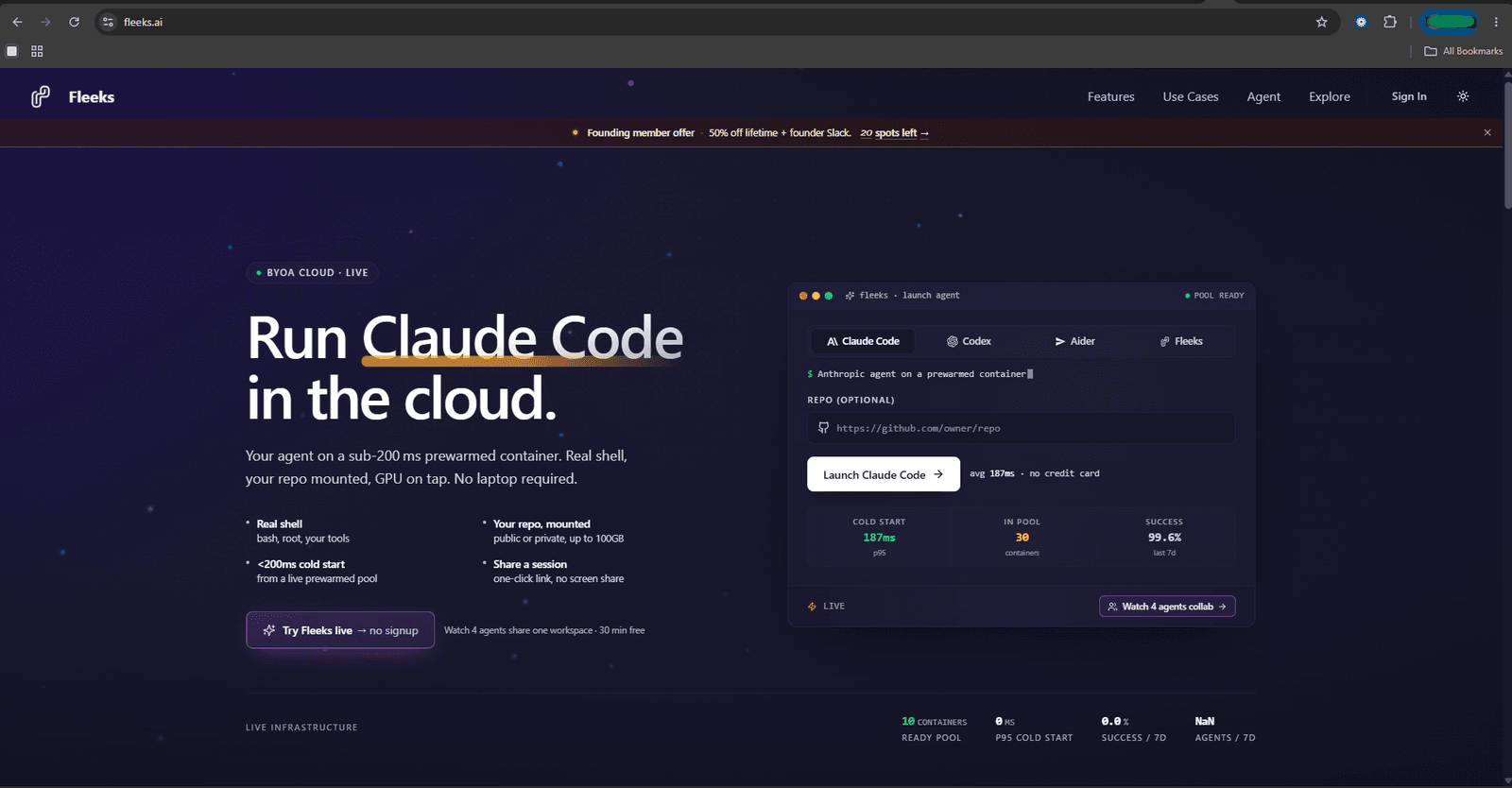Screen dimensions: 1512x788
Task: Click the Fleeks logo icon
Action: tap(41, 96)
